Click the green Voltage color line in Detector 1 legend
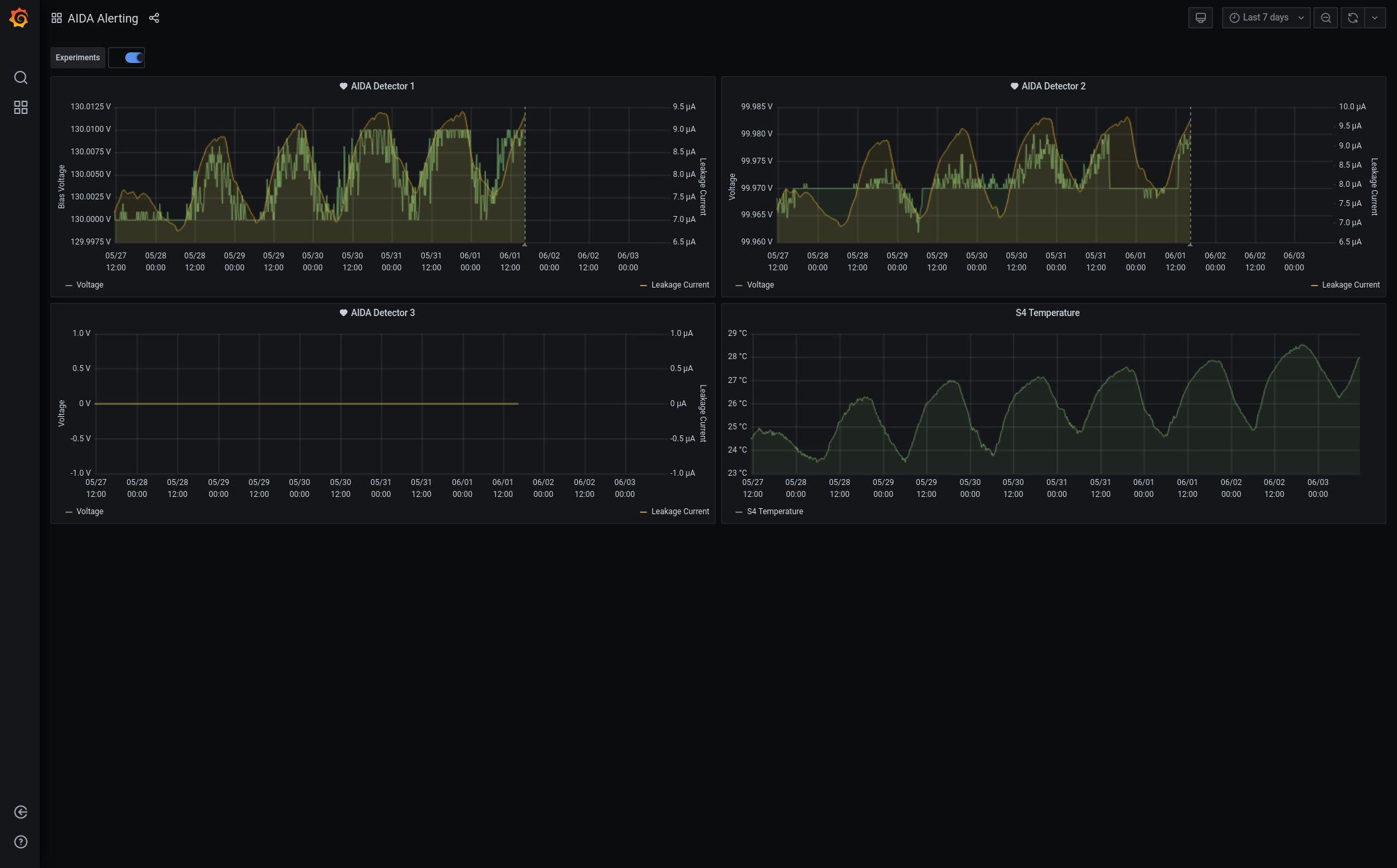The width and height of the screenshot is (1397, 868). 69,286
